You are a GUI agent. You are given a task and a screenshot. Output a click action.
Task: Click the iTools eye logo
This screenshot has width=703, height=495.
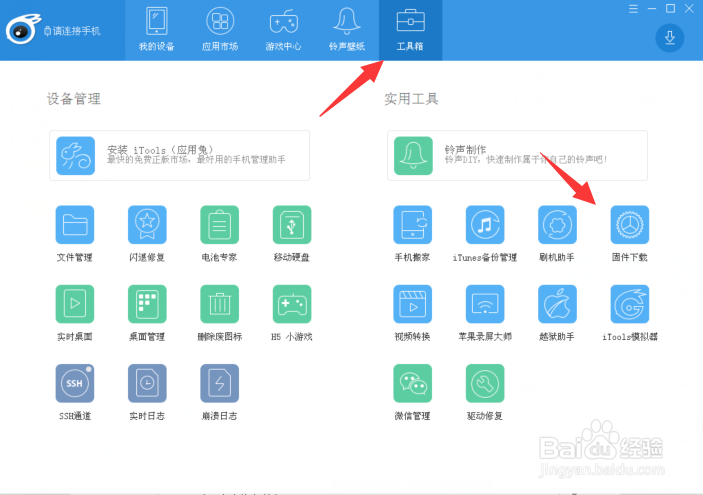(22, 30)
